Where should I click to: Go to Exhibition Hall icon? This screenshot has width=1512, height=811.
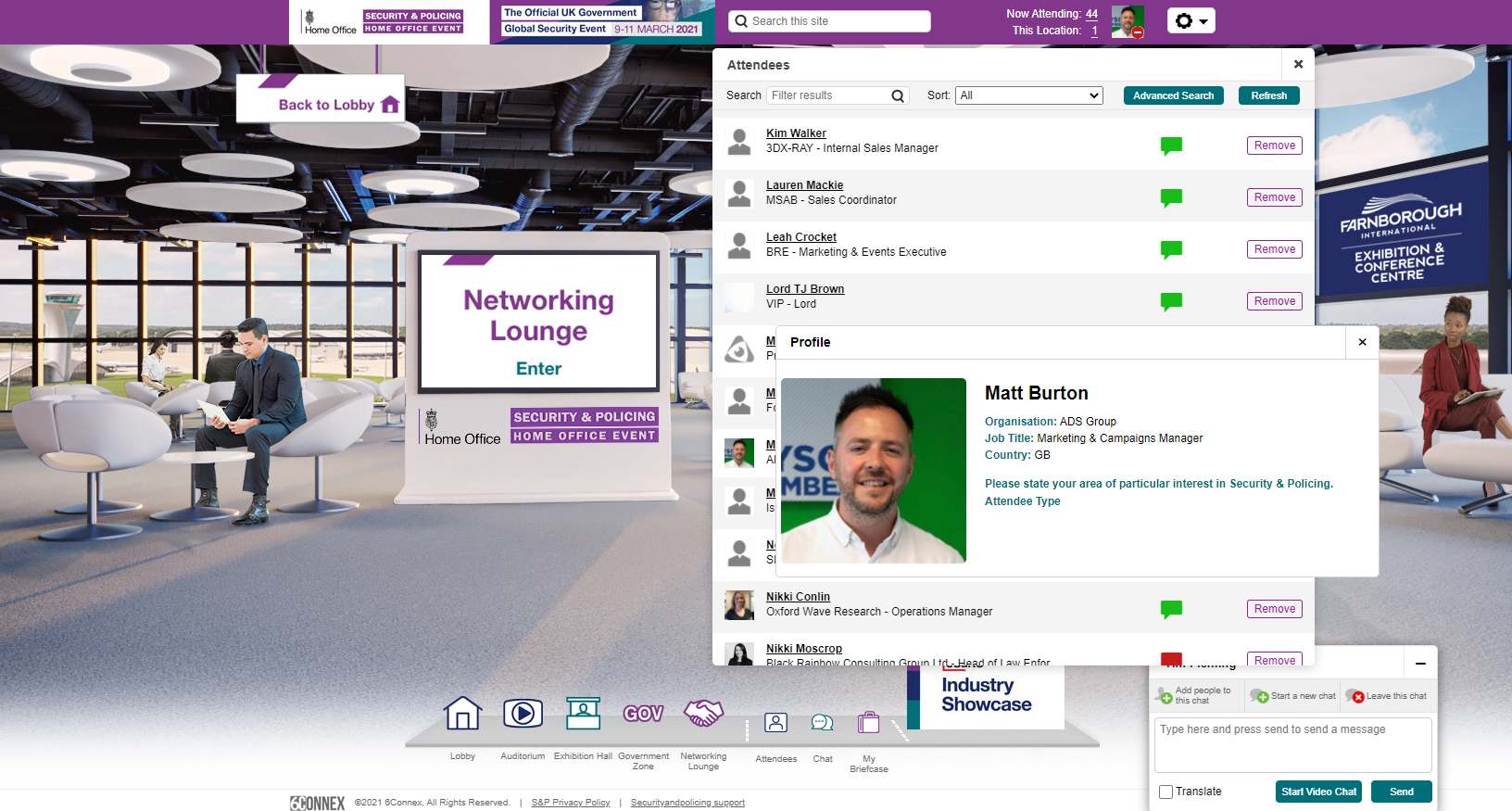(x=583, y=713)
